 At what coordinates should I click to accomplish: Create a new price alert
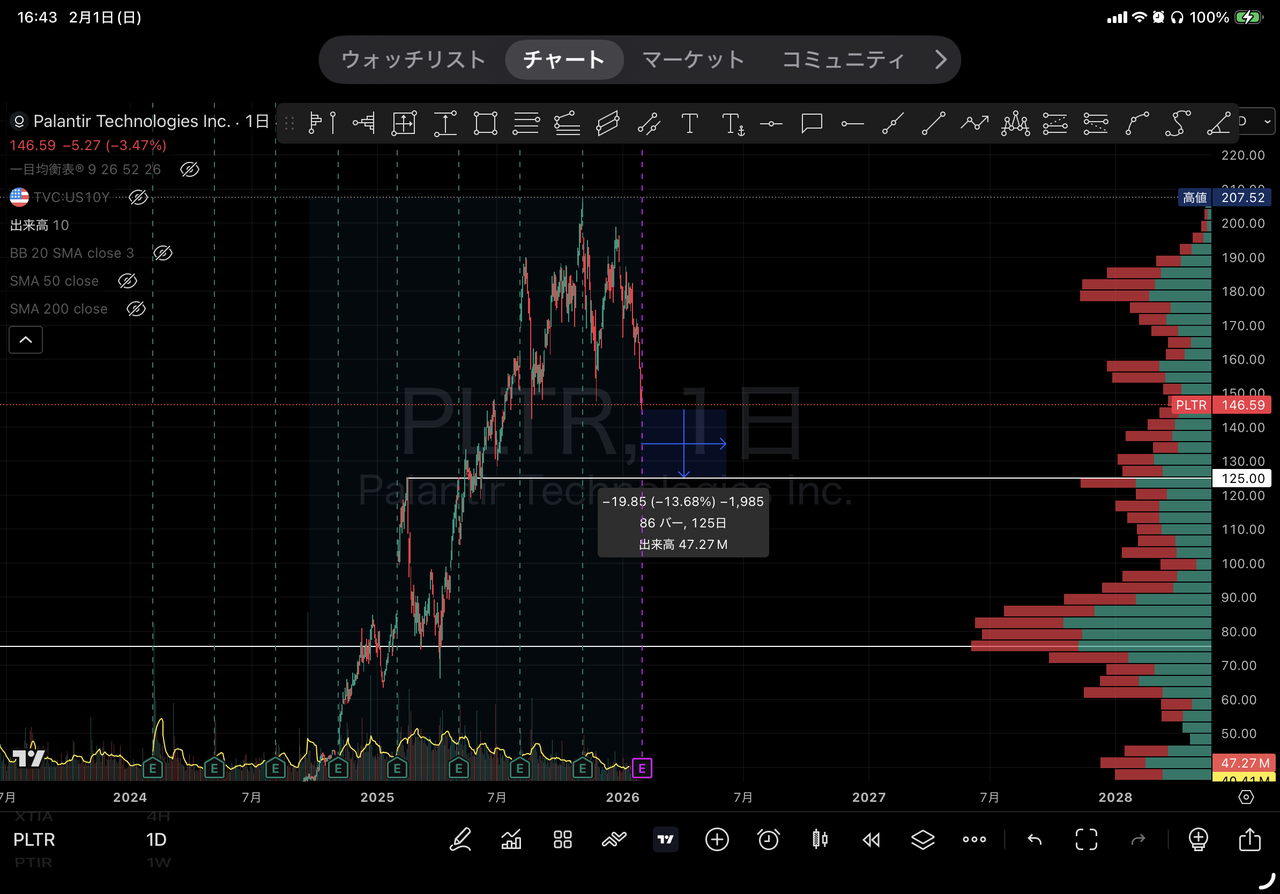pos(768,840)
